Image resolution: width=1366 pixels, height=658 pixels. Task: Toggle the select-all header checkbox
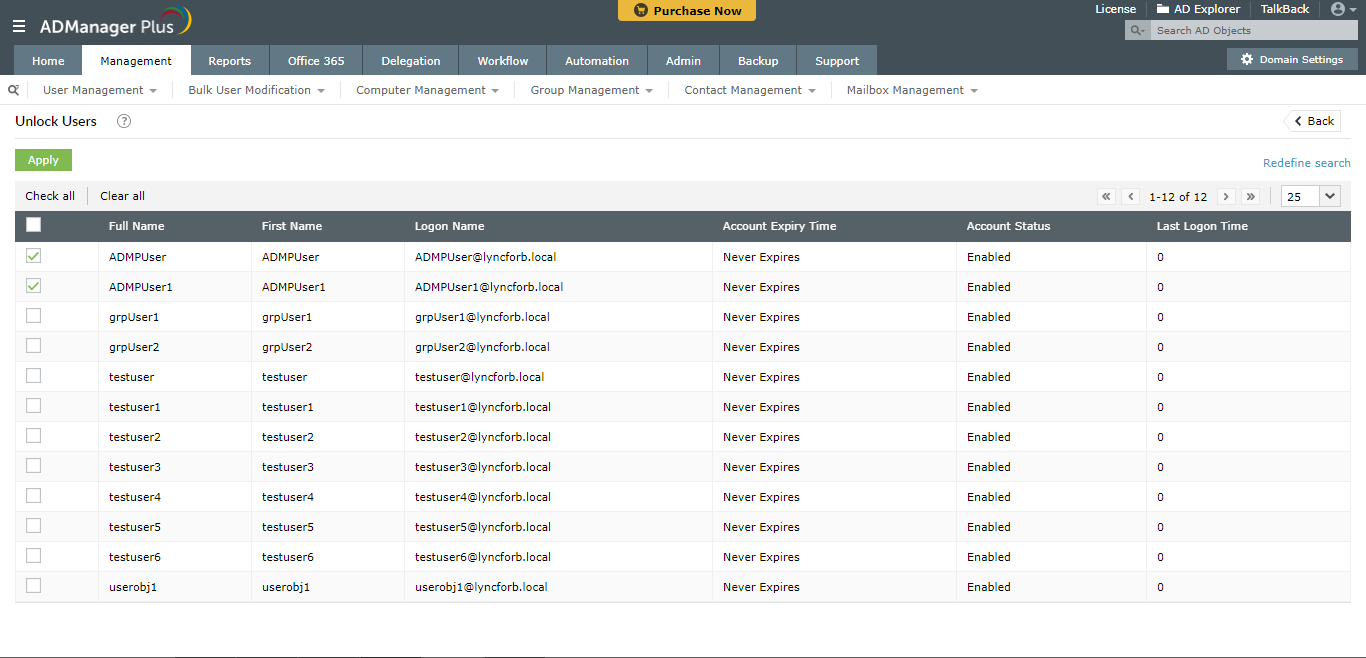(34, 225)
